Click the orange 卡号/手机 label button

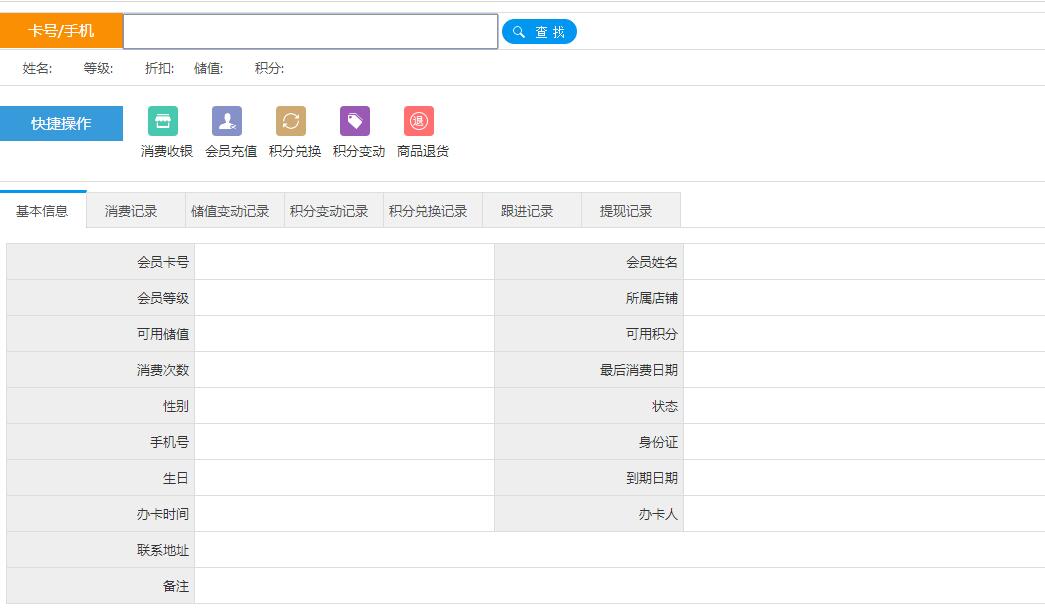(x=61, y=31)
